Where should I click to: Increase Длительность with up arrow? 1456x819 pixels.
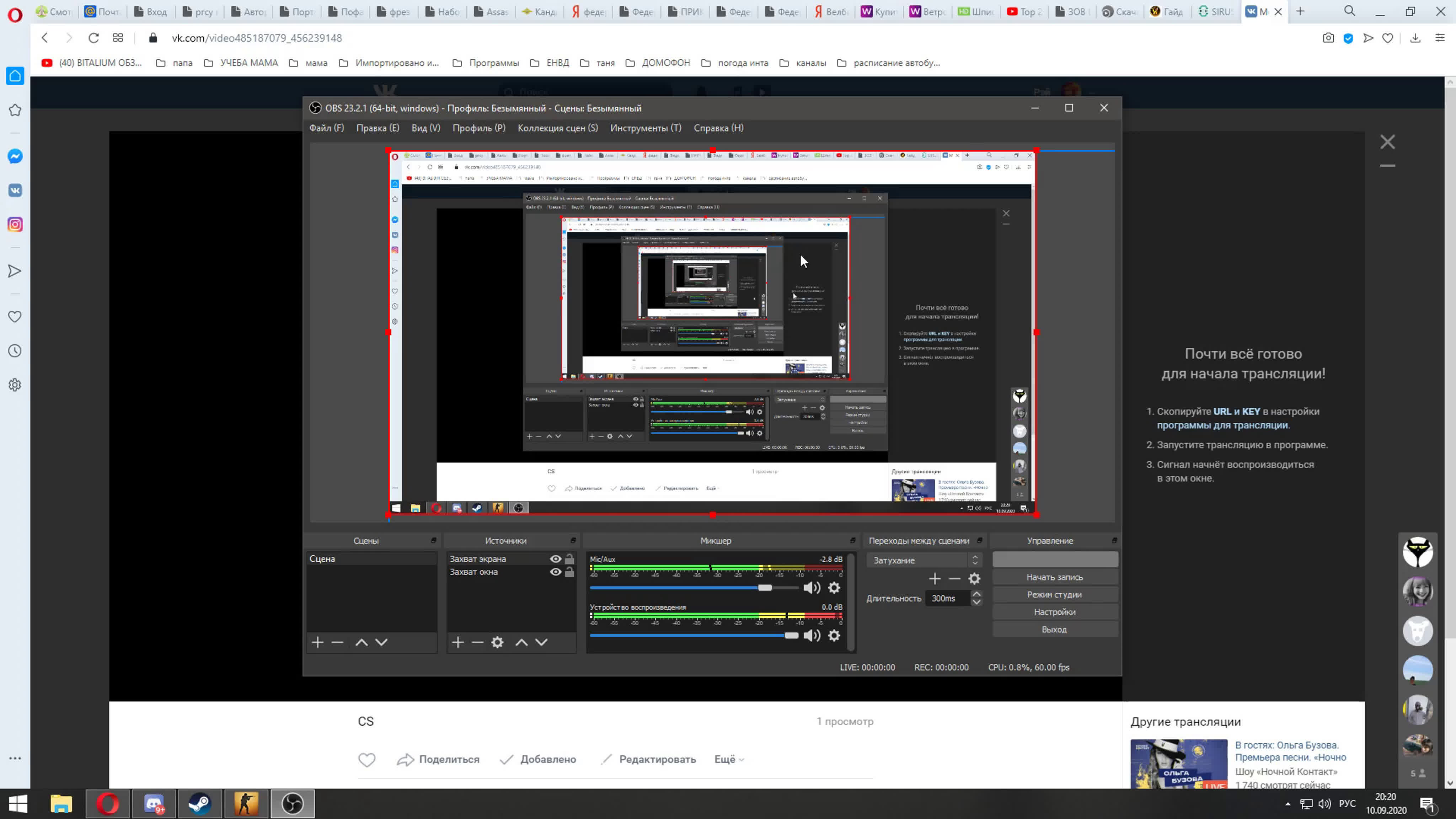pyautogui.click(x=976, y=594)
